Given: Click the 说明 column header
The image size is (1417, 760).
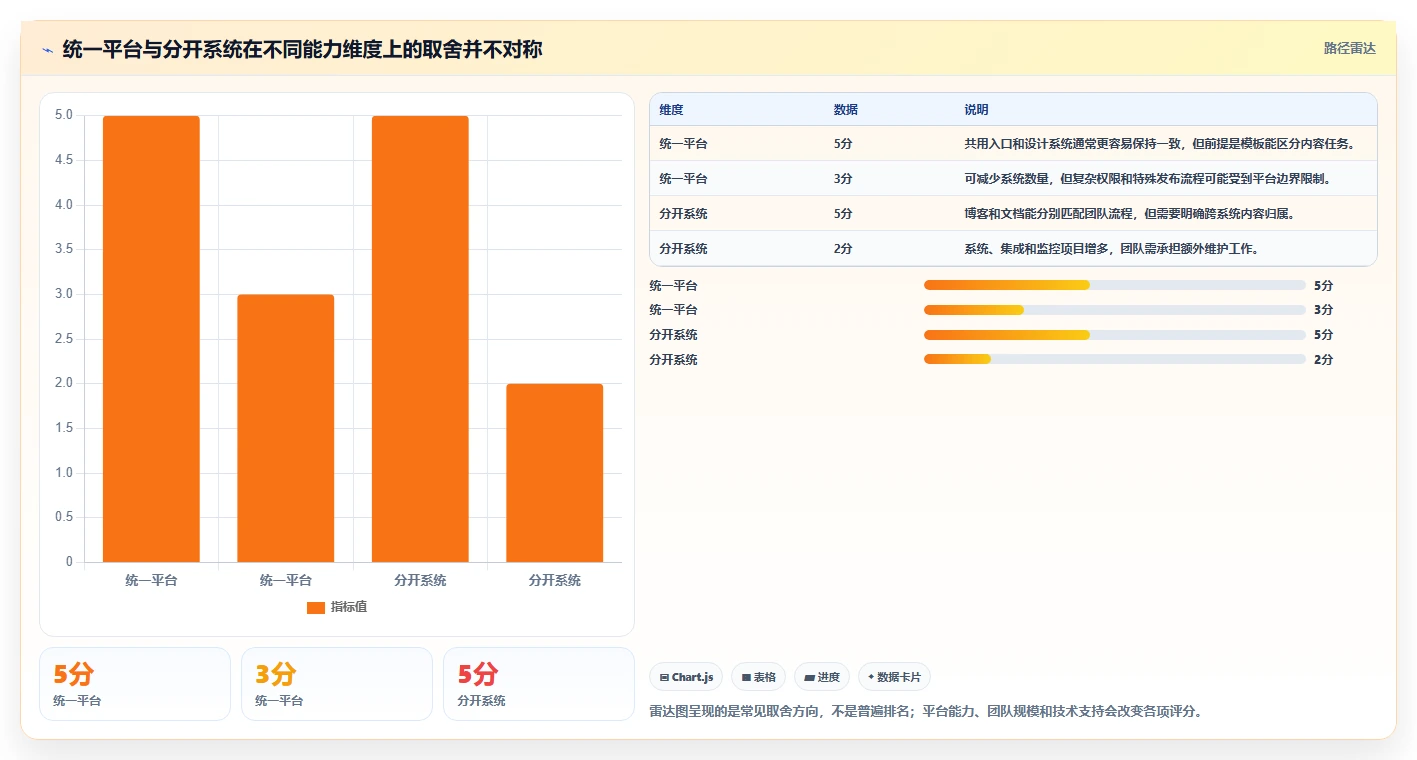Looking at the screenshot, I should pos(976,110).
